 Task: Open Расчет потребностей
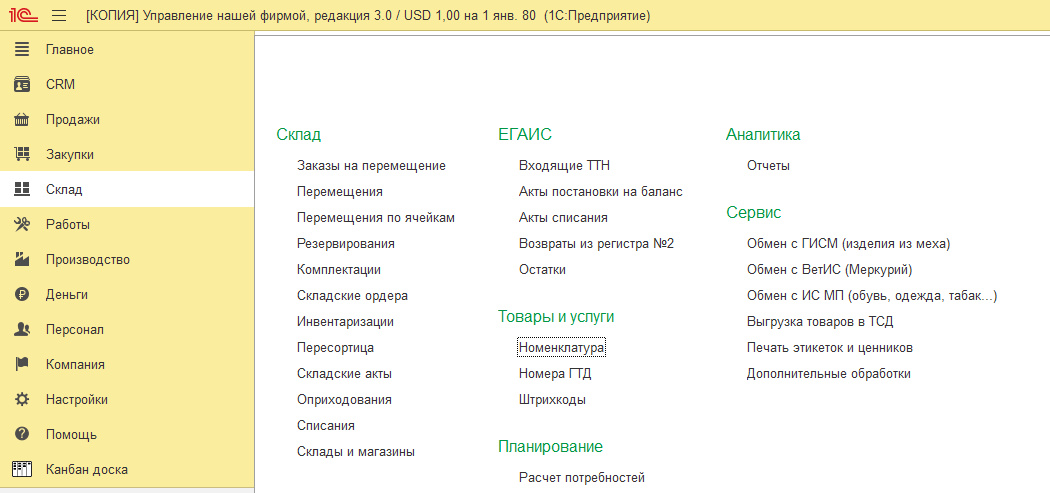582,478
